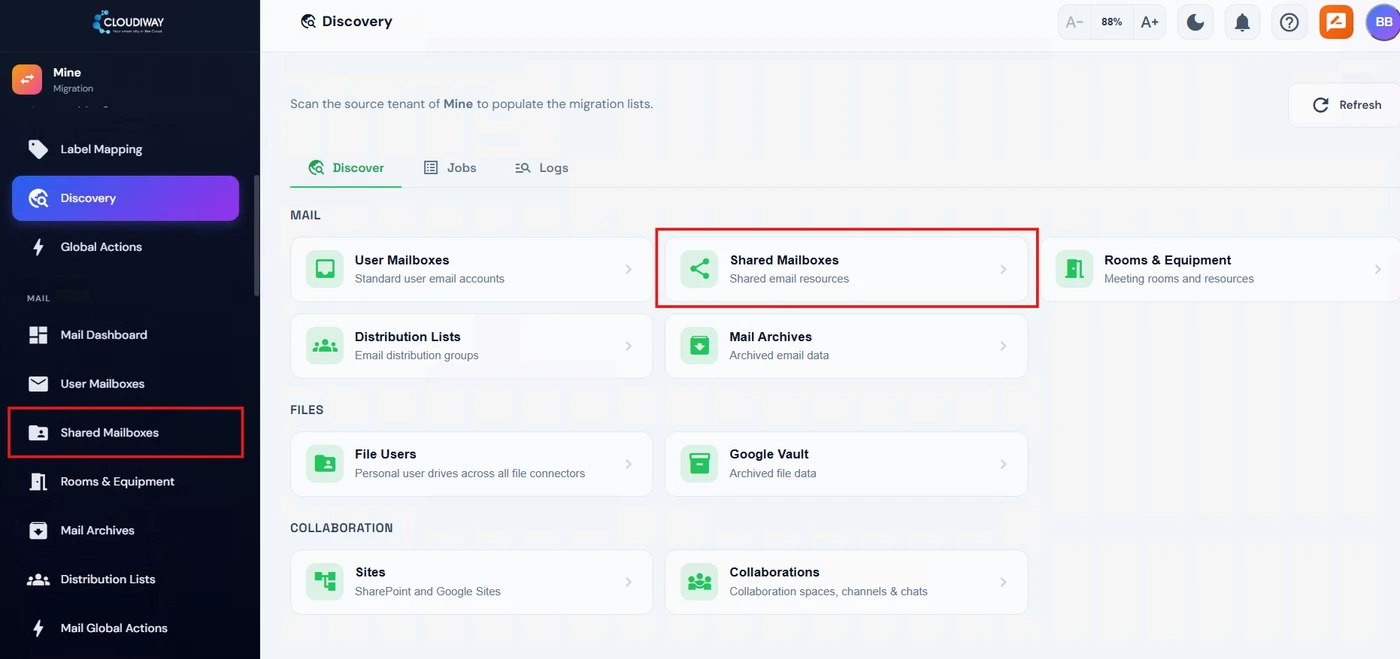
Task: Switch to the Jobs tab
Action: pyautogui.click(x=450, y=168)
